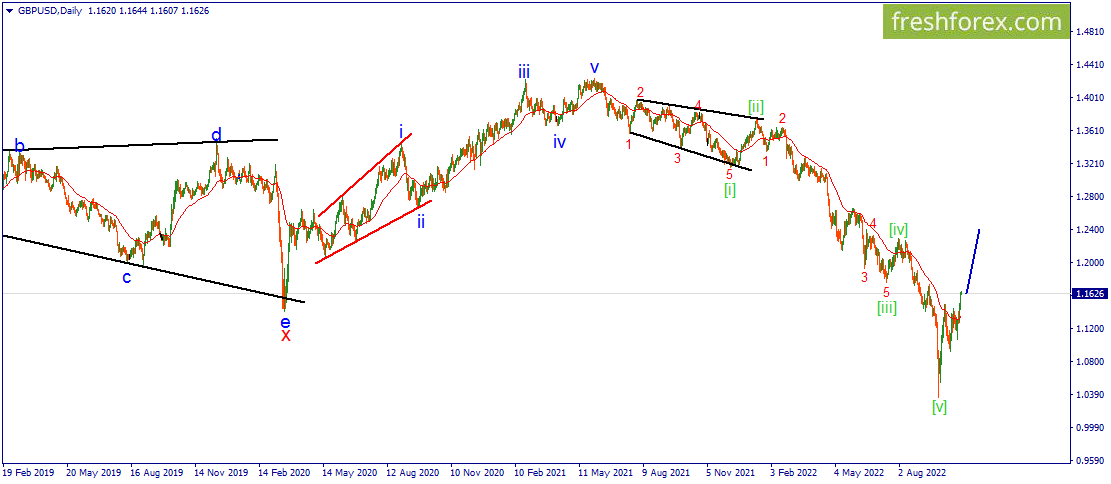Click the 2 Aug 2022 date label
This screenshot has width=1111, height=484.
[922, 472]
